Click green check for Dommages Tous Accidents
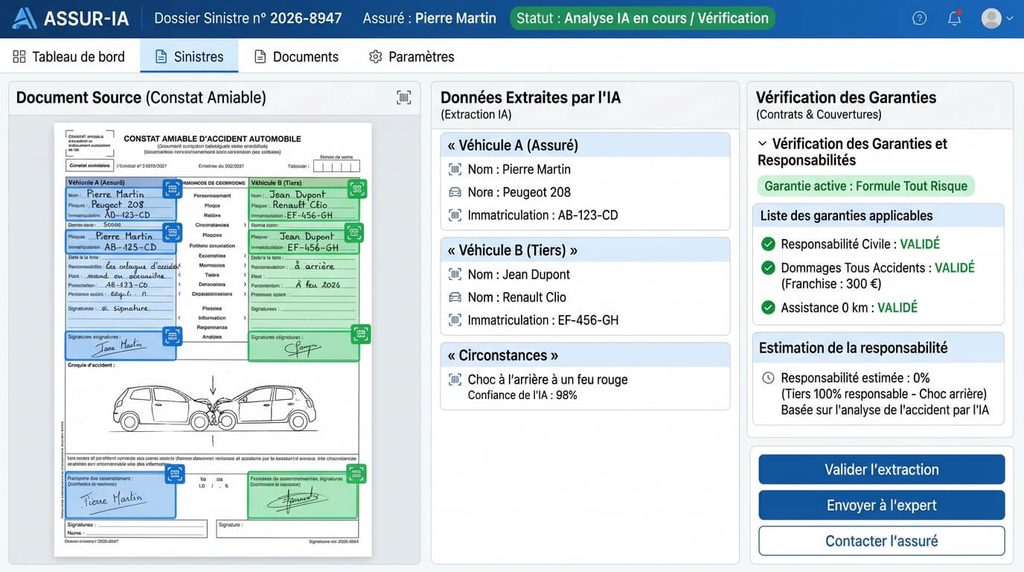This screenshot has height=572, width=1024. click(768, 268)
